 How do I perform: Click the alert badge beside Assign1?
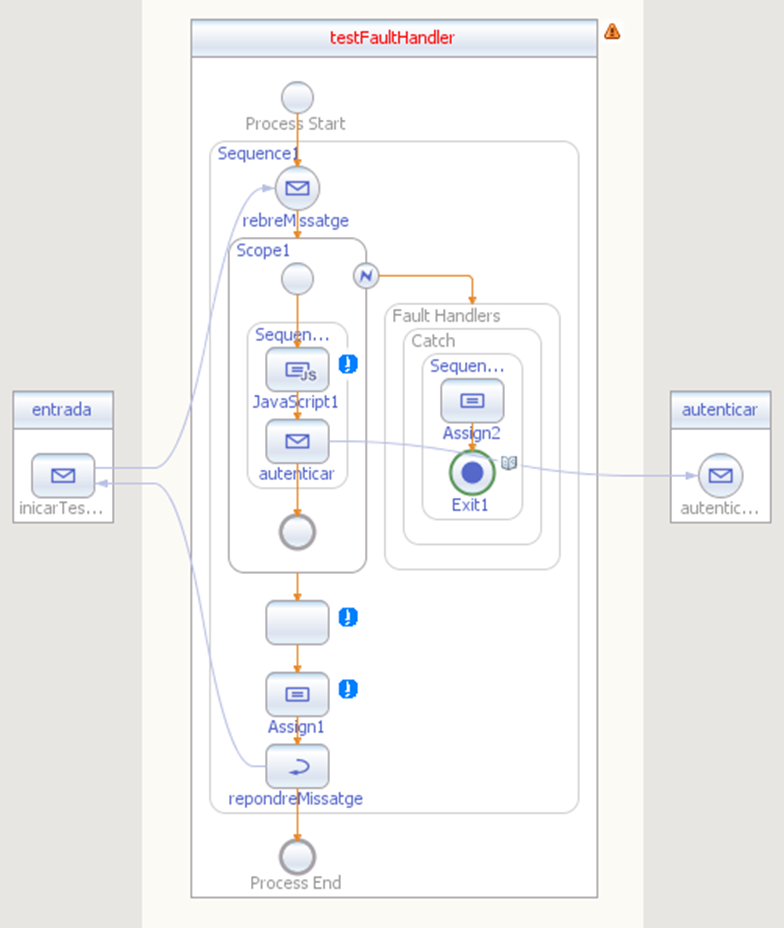tap(348, 689)
